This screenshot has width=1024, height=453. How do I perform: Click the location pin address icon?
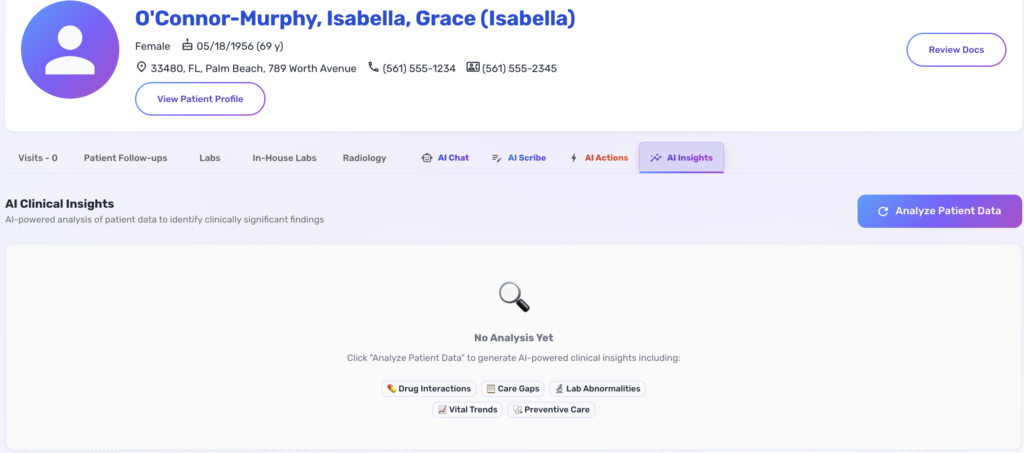[x=142, y=68]
